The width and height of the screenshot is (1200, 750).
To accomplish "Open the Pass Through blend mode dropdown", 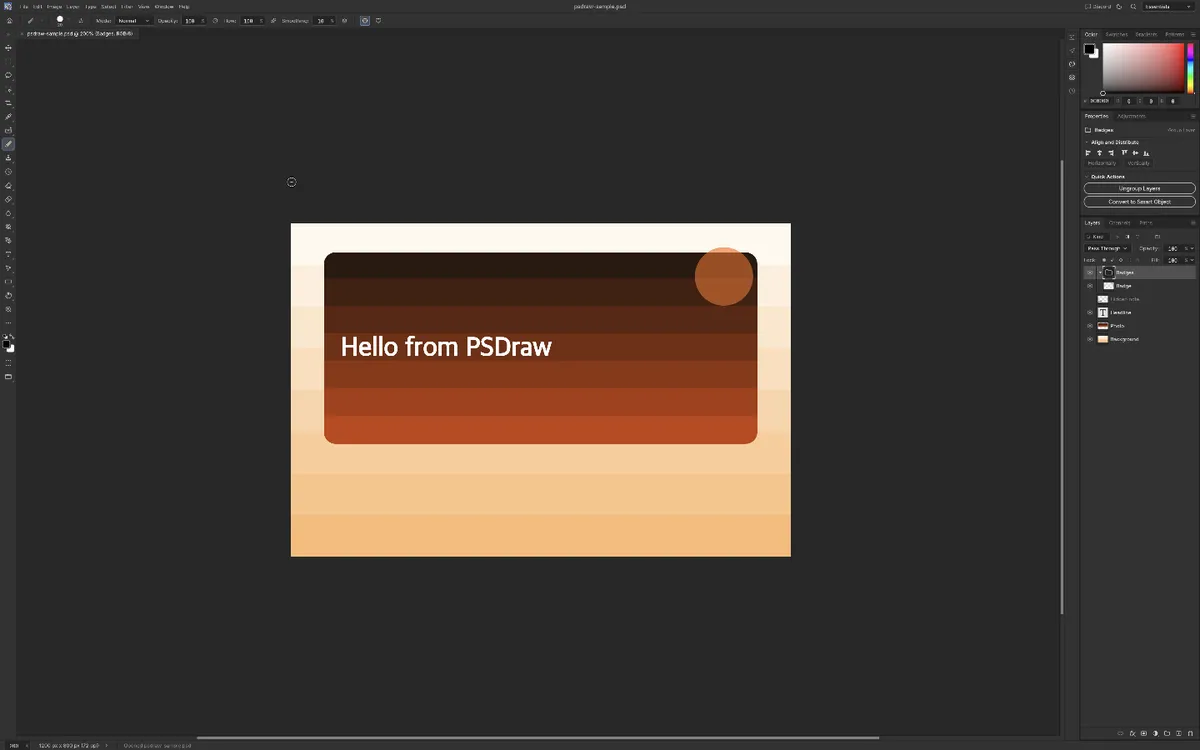I will 1107,248.
